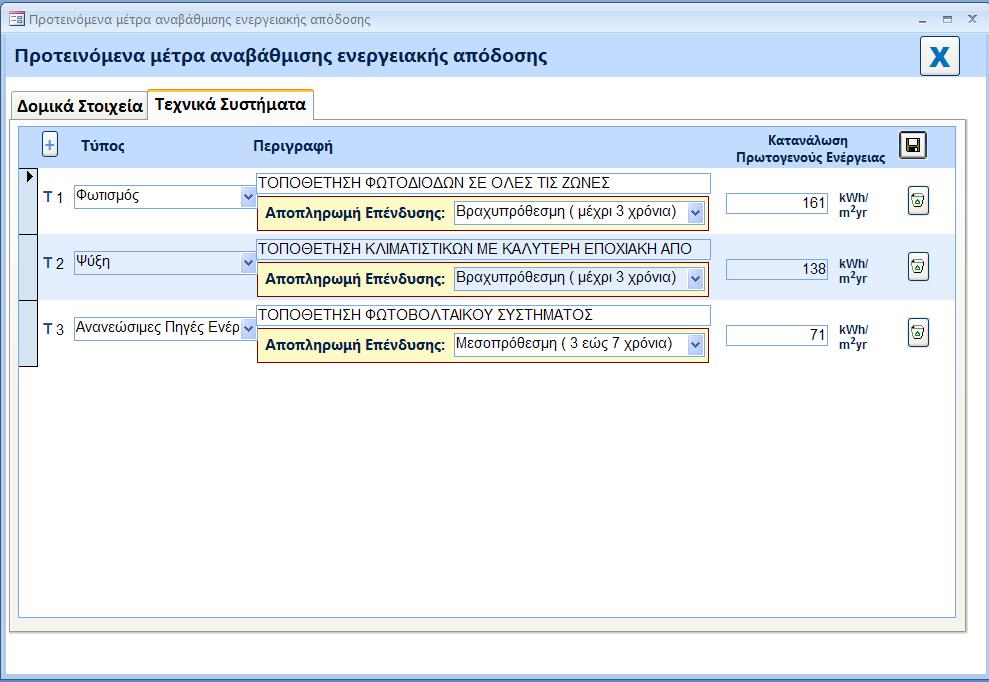This screenshot has width=989, height=682.
Task: Open the Ψύξη type dropdown arrow
Action: coord(249,262)
